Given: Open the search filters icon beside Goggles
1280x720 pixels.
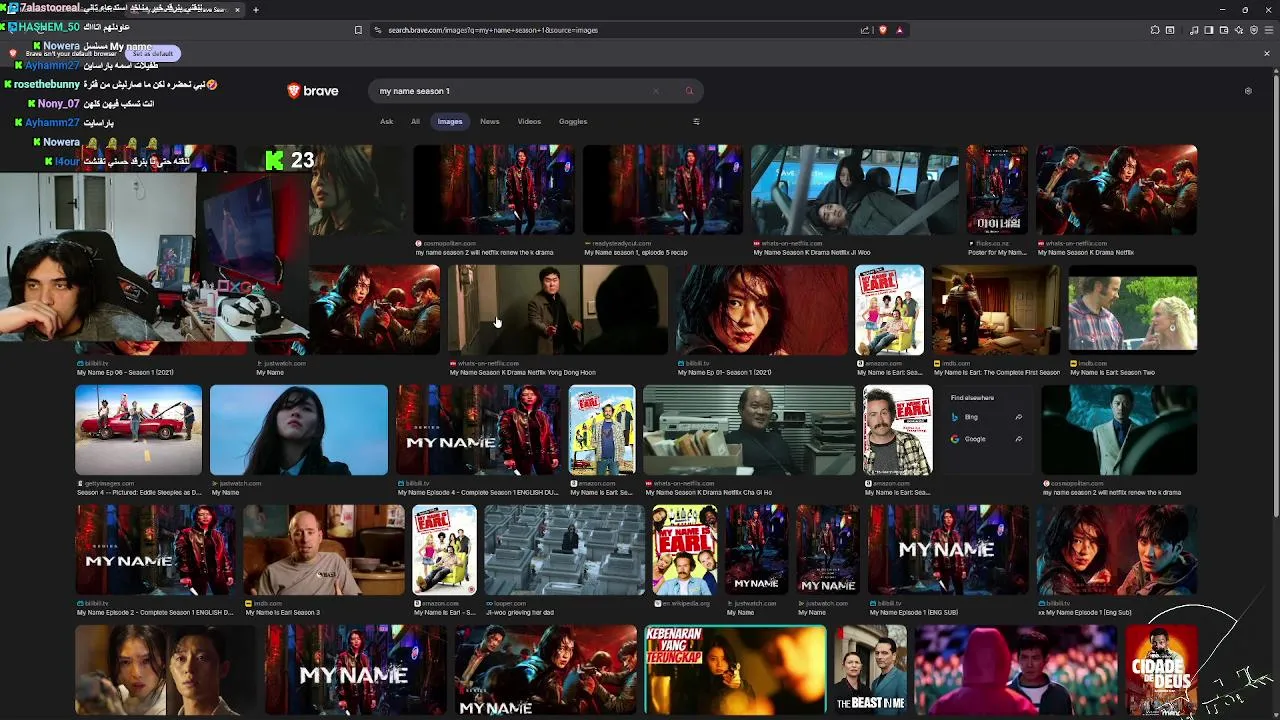Looking at the screenshot, I should pyautogui.click(x=696, y=121).
